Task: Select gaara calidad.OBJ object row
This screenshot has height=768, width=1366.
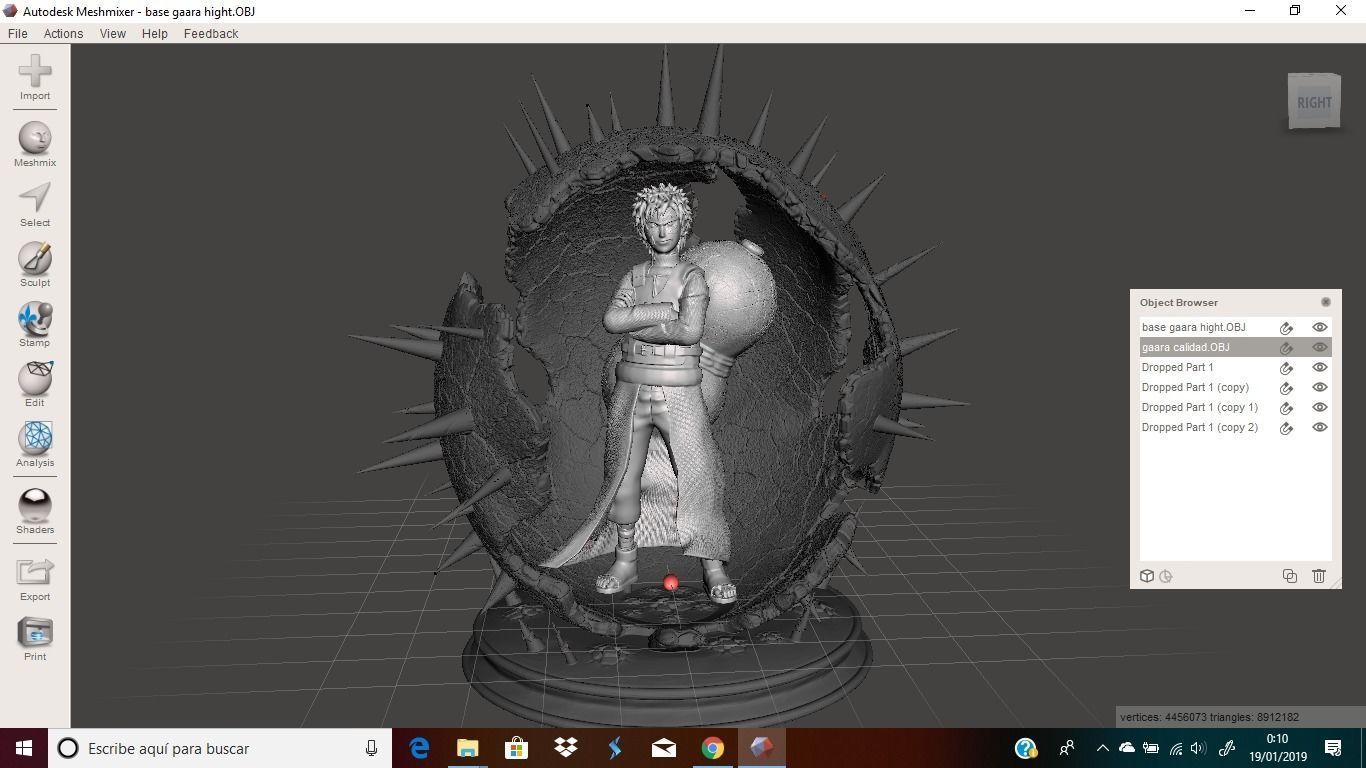Action: [1236, 347]
